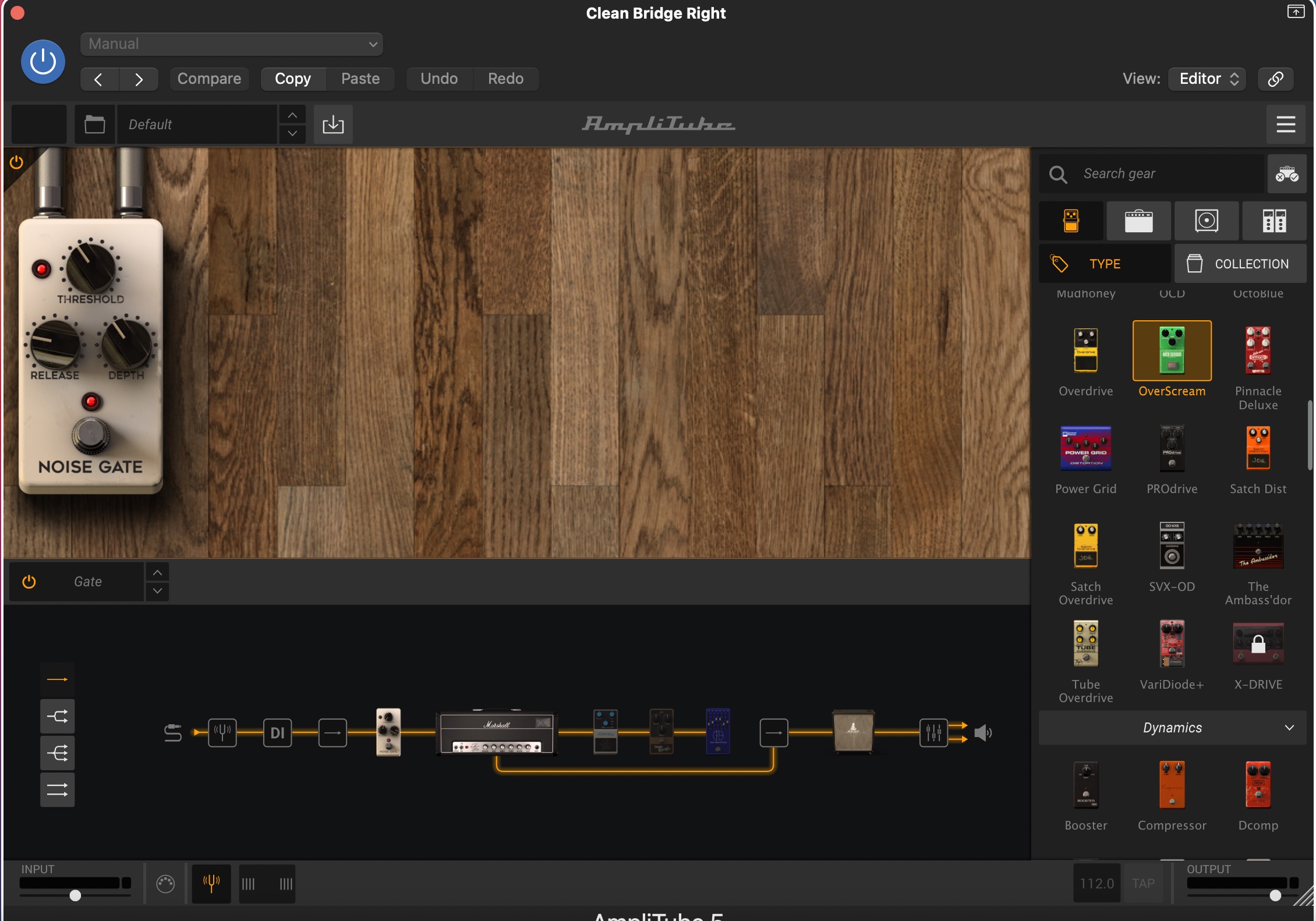1316x921 pixels.
Task: Click the Noise Gate THRESHOLD knob
Action: click(90, 267)
